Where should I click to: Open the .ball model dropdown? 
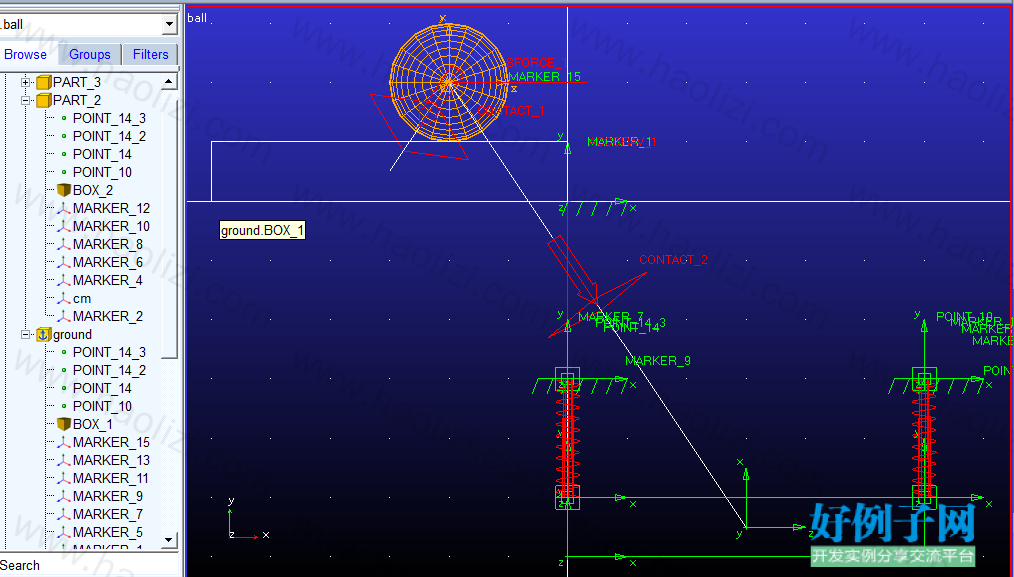[x=169, y=25]
